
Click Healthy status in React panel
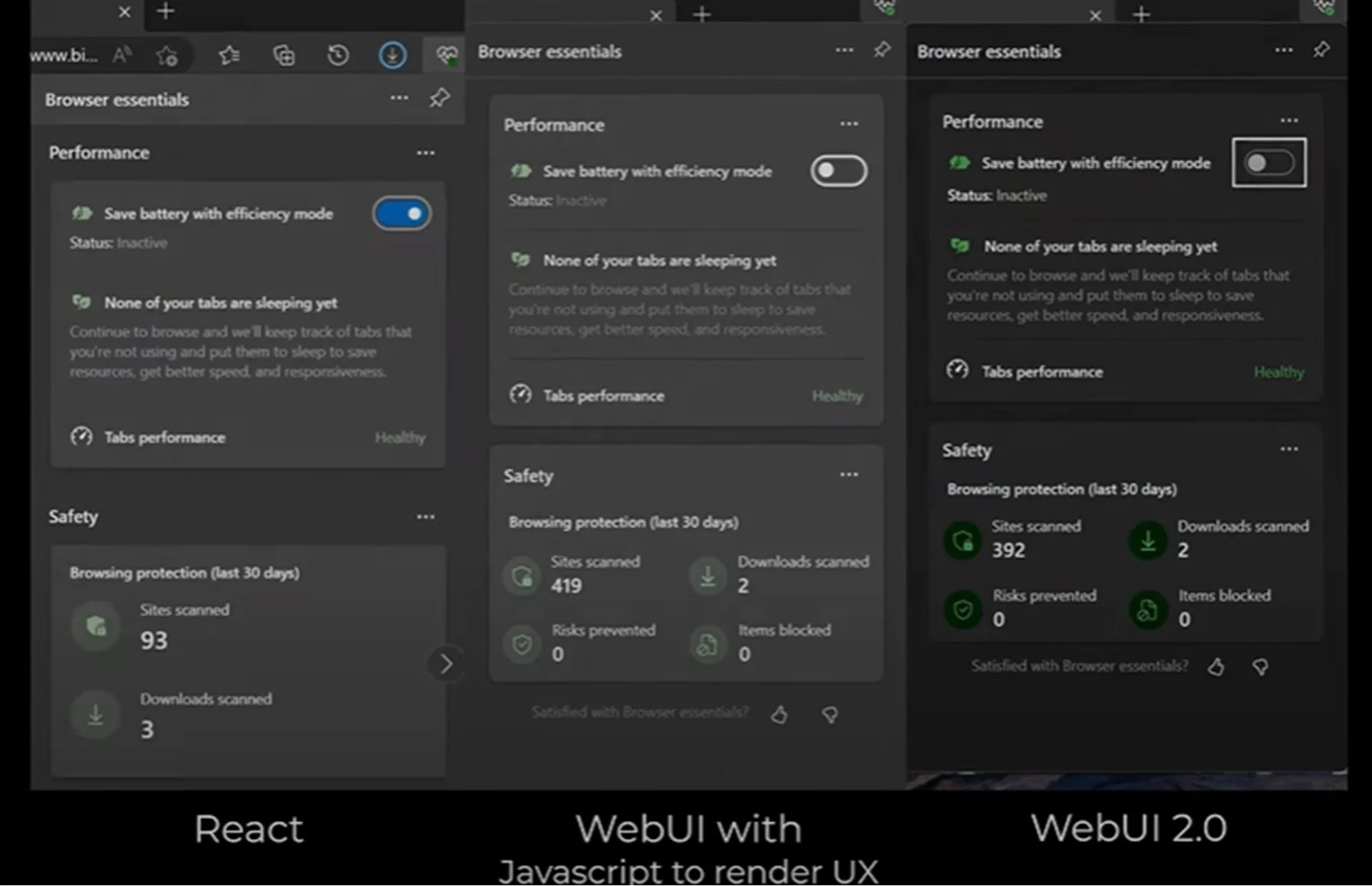point(400,437)
